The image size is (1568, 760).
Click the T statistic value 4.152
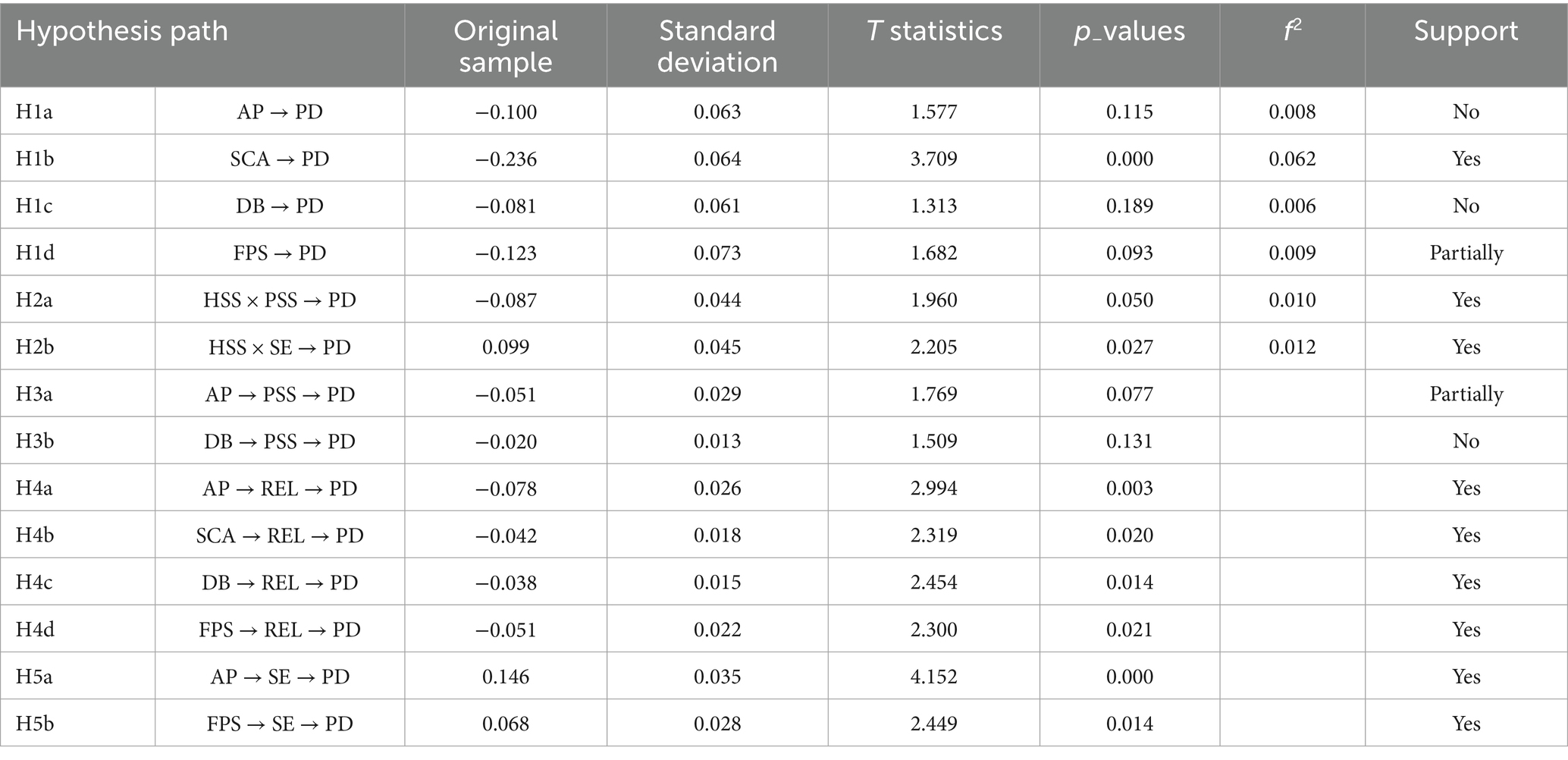point(934,677)
